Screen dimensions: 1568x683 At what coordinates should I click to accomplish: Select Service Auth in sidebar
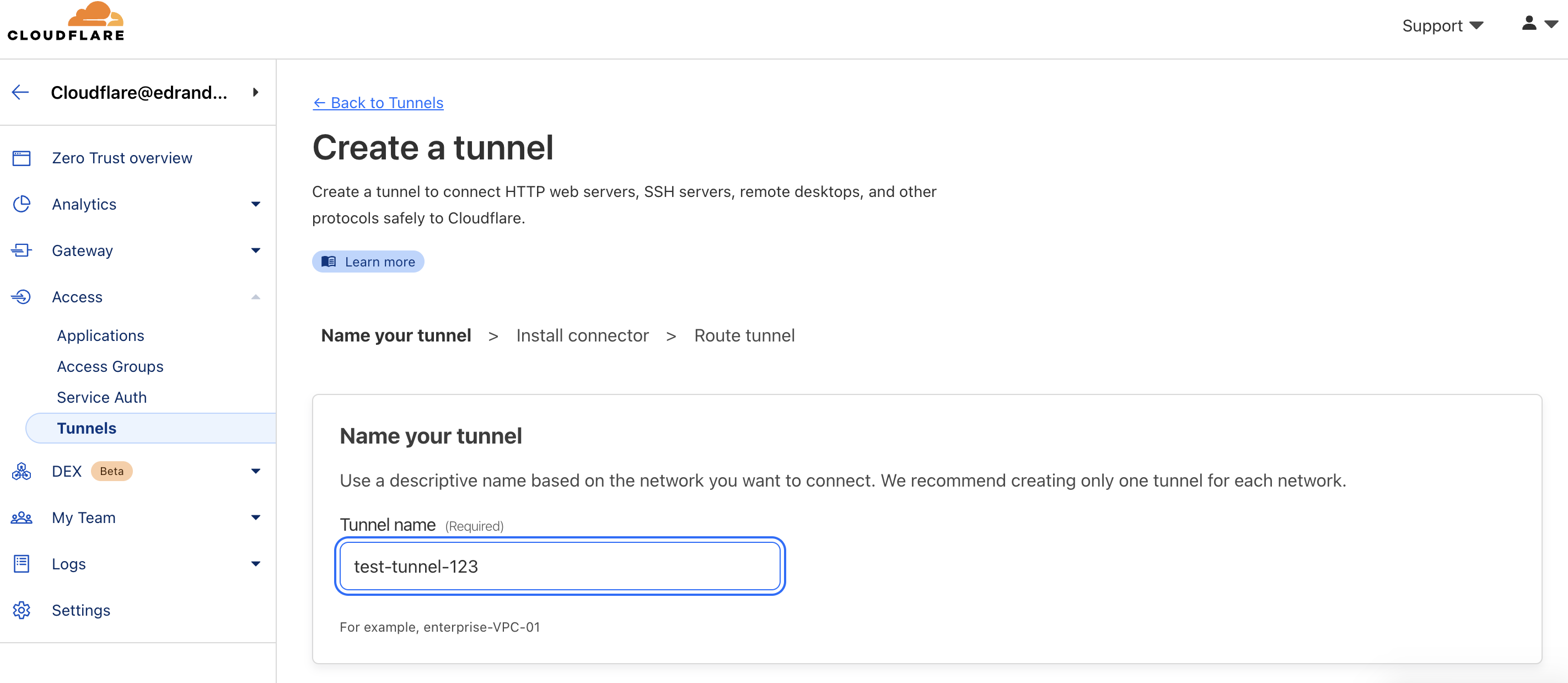point(101,397)
